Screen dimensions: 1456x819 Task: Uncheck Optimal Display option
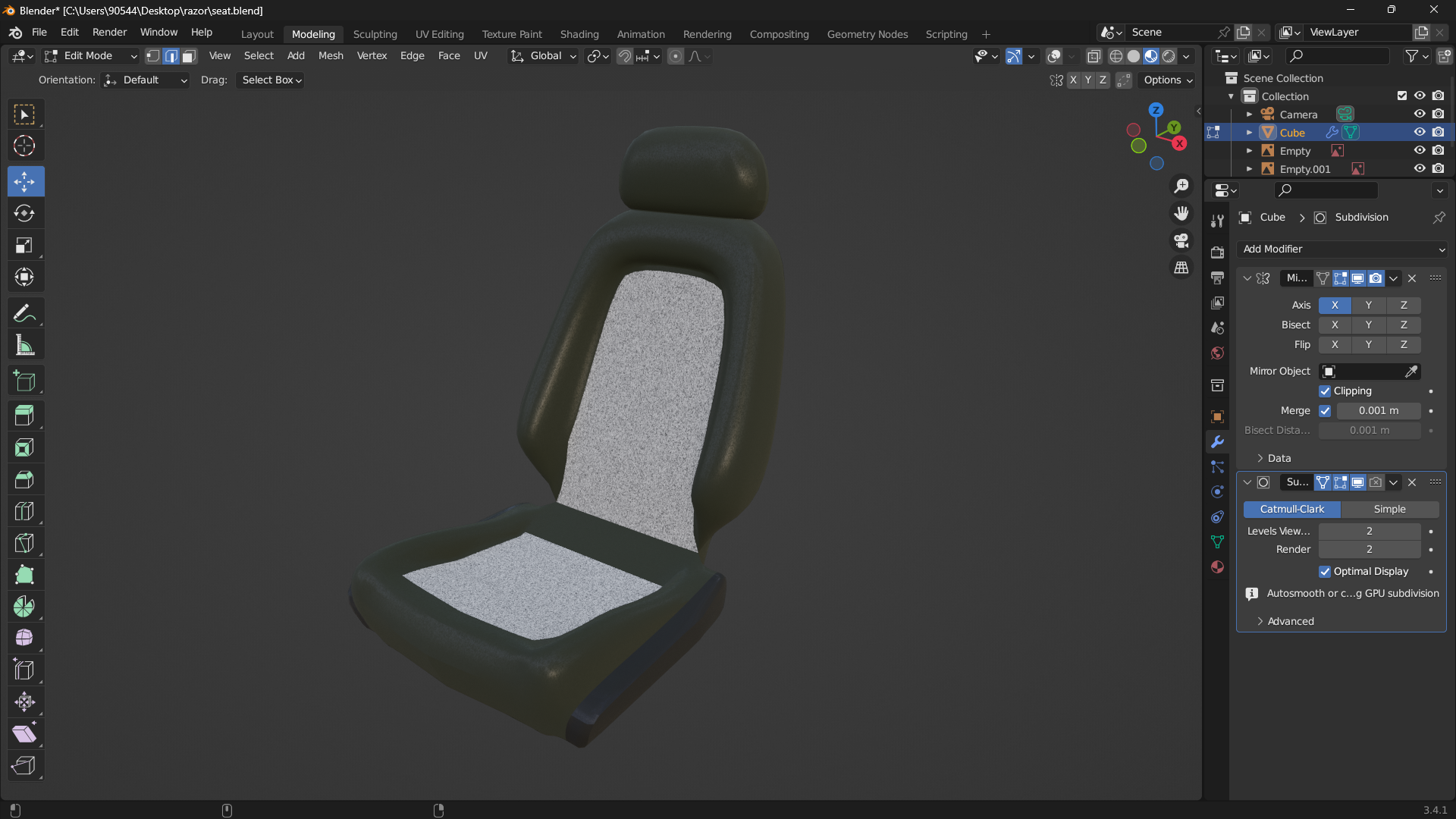1325,572
